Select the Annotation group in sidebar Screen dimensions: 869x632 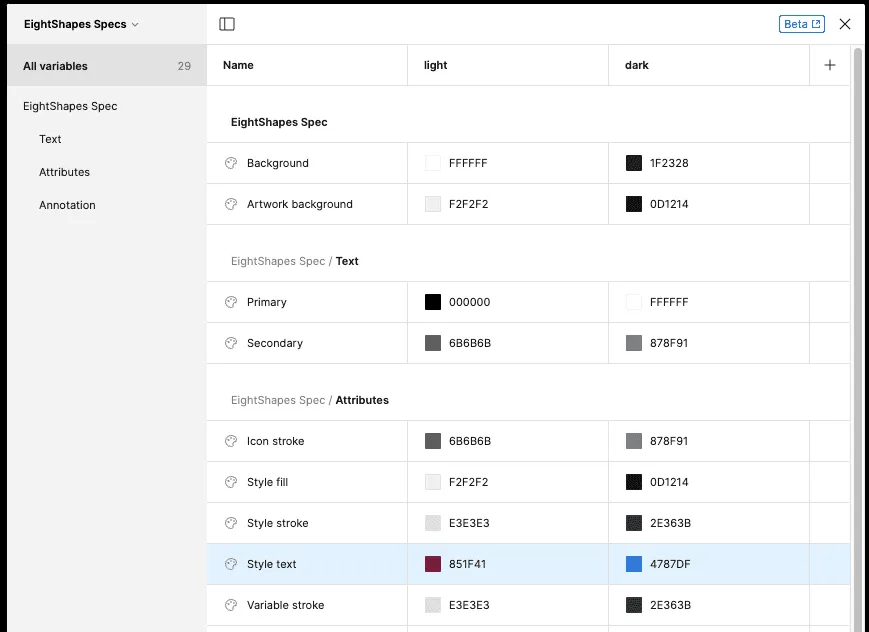(67, 205)
